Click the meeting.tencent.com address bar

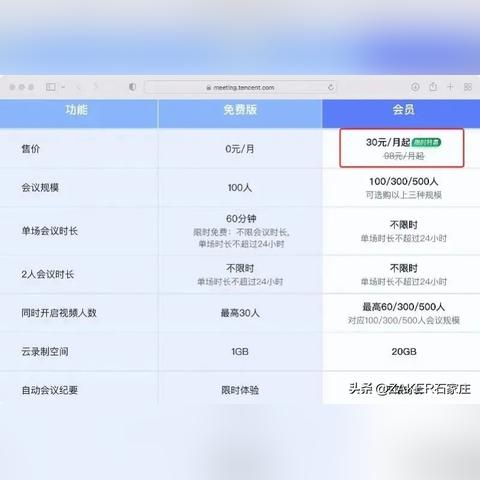240,87
